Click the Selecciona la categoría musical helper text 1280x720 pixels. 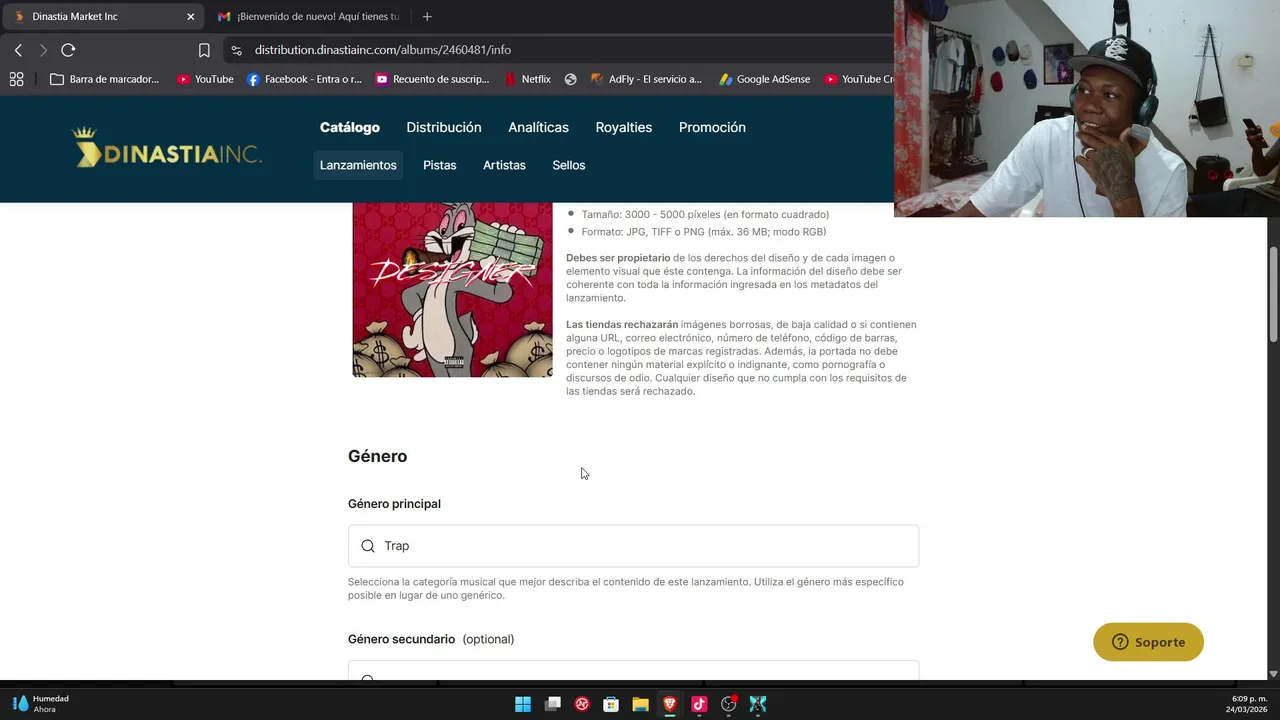(x=626, y=588)
